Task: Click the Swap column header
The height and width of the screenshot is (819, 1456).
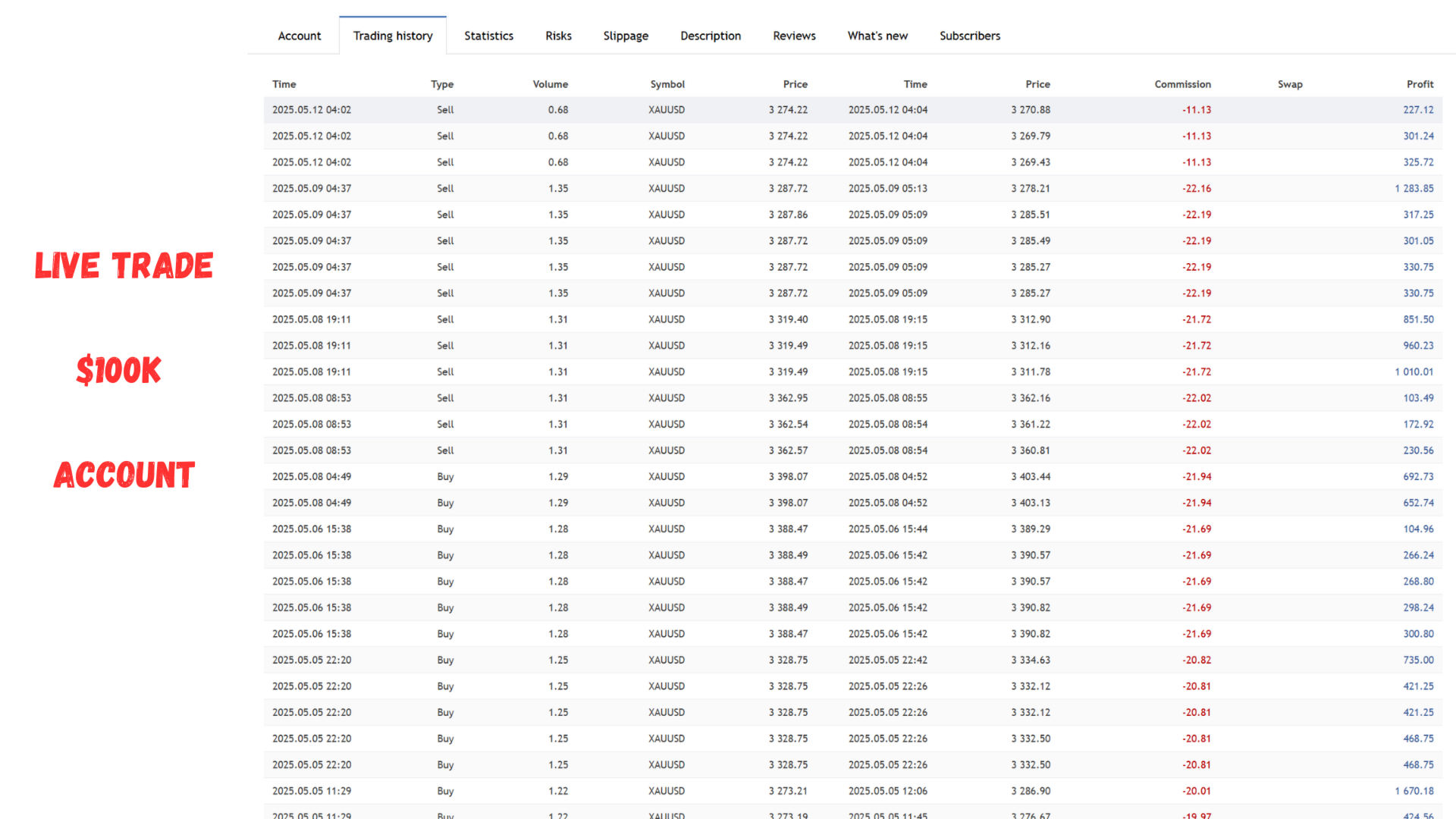Action: tap(1290, 84)
